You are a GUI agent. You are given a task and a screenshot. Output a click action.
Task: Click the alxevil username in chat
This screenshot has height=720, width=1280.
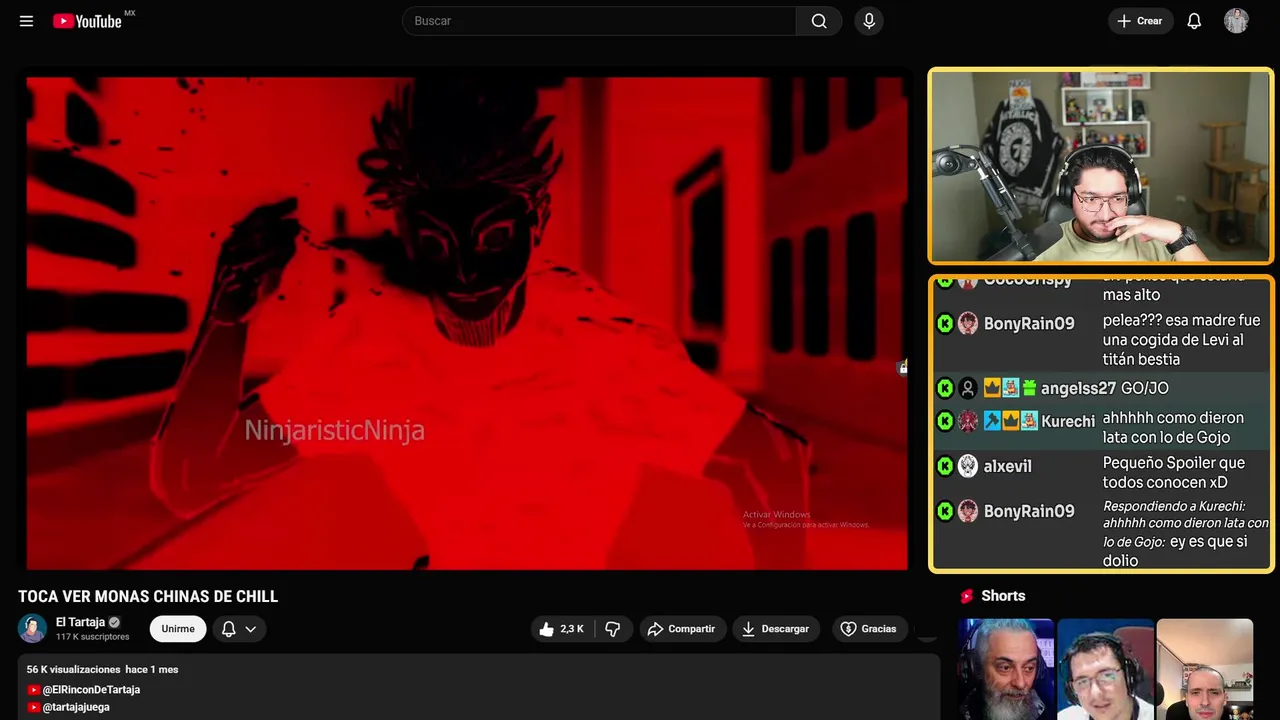tap(1007, 466)
